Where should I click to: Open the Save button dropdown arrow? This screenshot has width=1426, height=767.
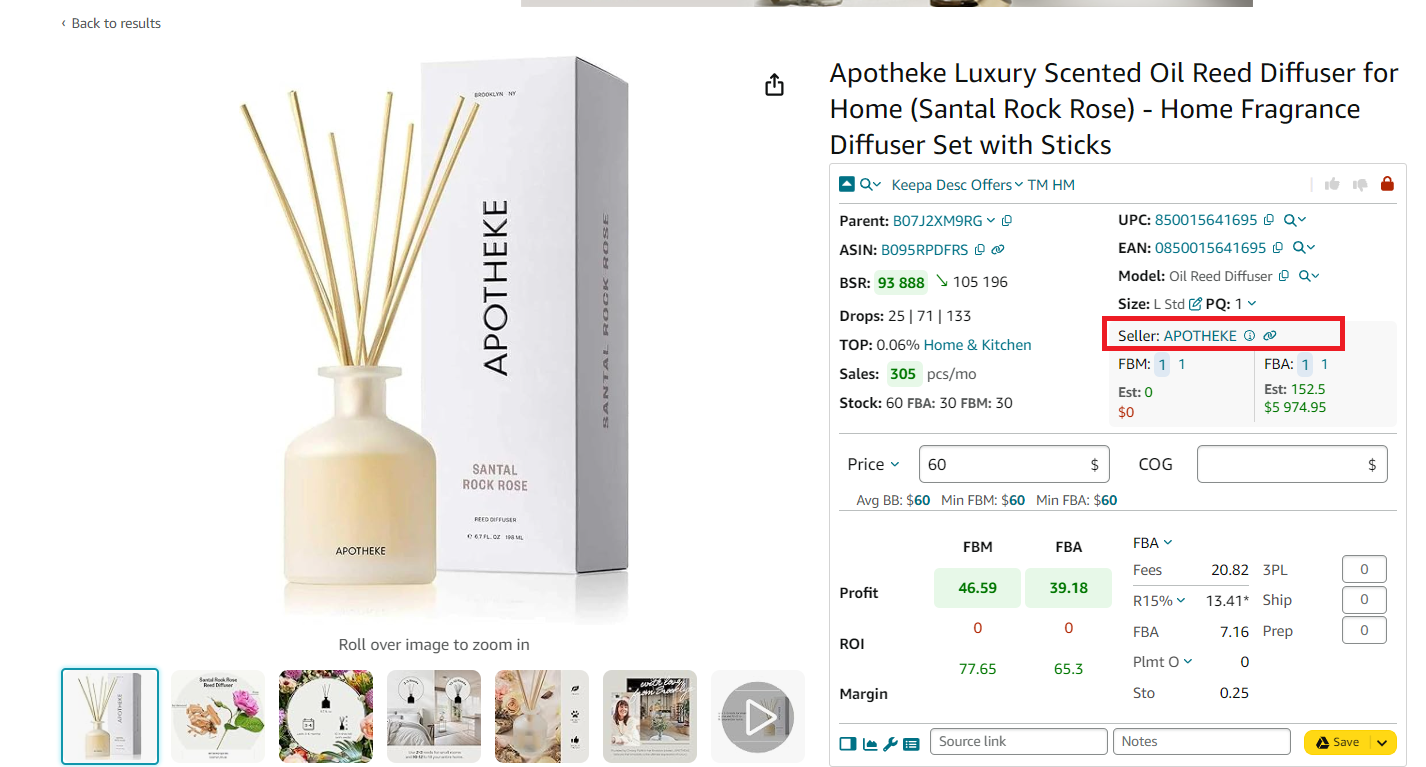(1383, 742)
